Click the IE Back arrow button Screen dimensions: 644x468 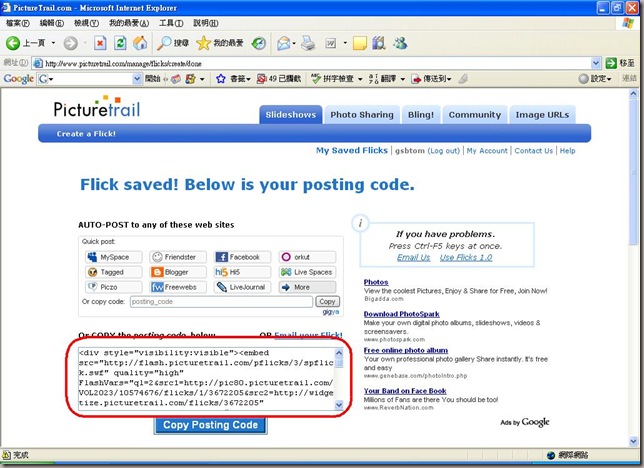tap(12, 43)
